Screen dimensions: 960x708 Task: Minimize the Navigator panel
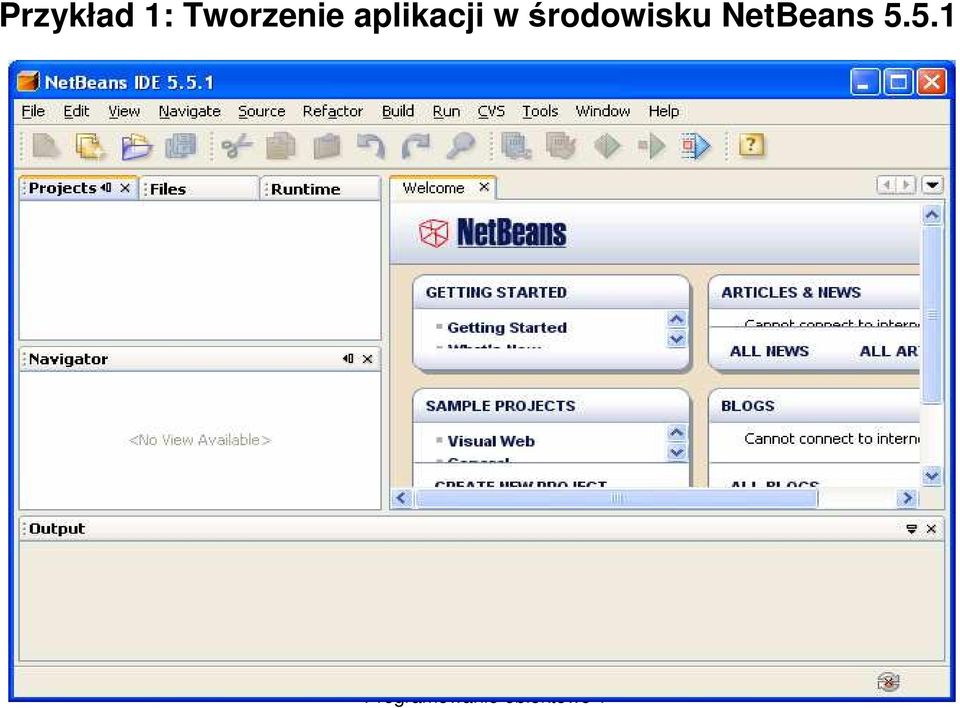[x=348, y=359]
